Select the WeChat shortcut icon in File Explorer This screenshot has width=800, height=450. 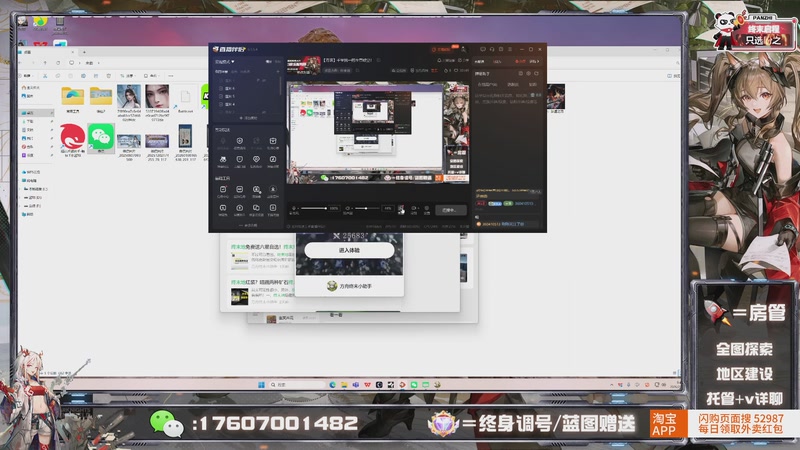coord(101,138)
